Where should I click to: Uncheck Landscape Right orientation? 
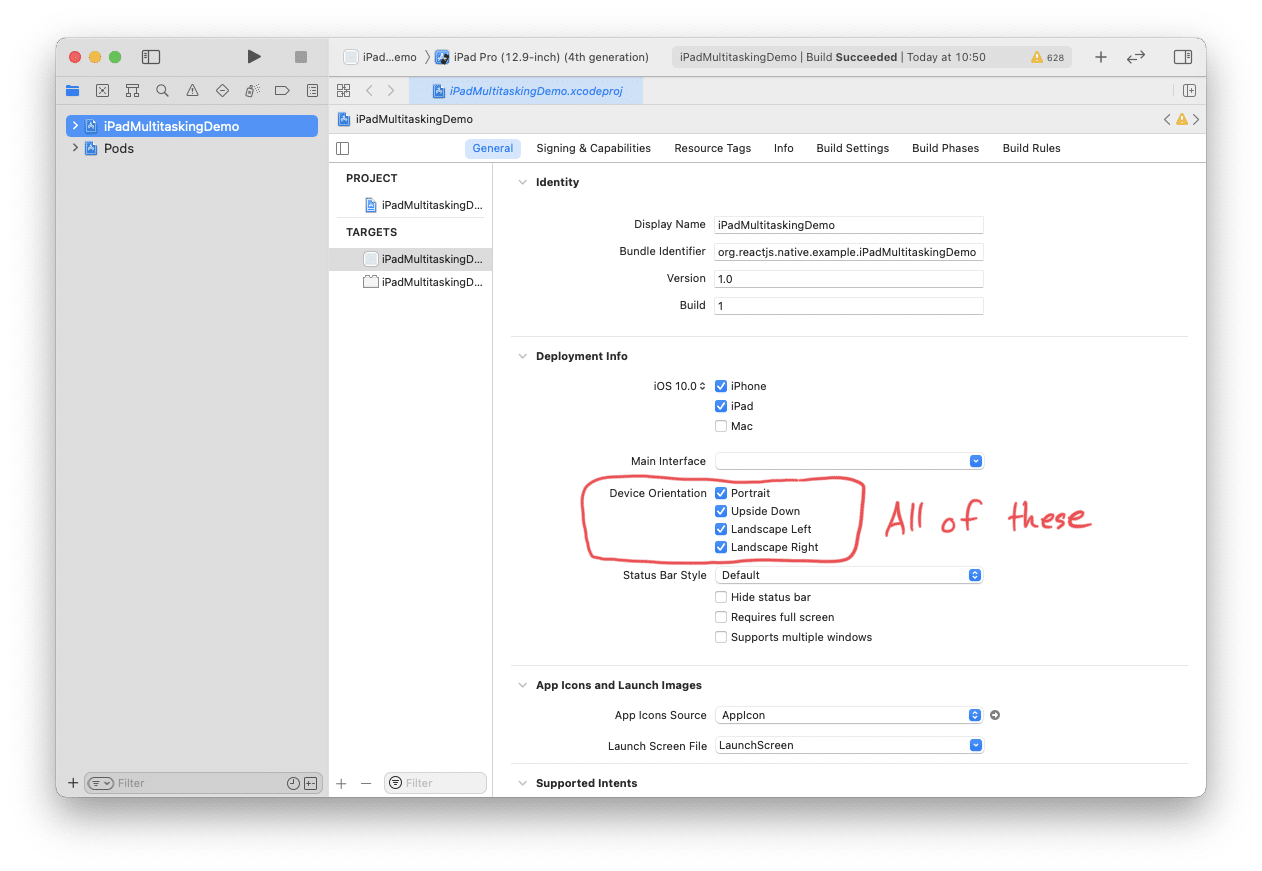click(x=721, y=547)
